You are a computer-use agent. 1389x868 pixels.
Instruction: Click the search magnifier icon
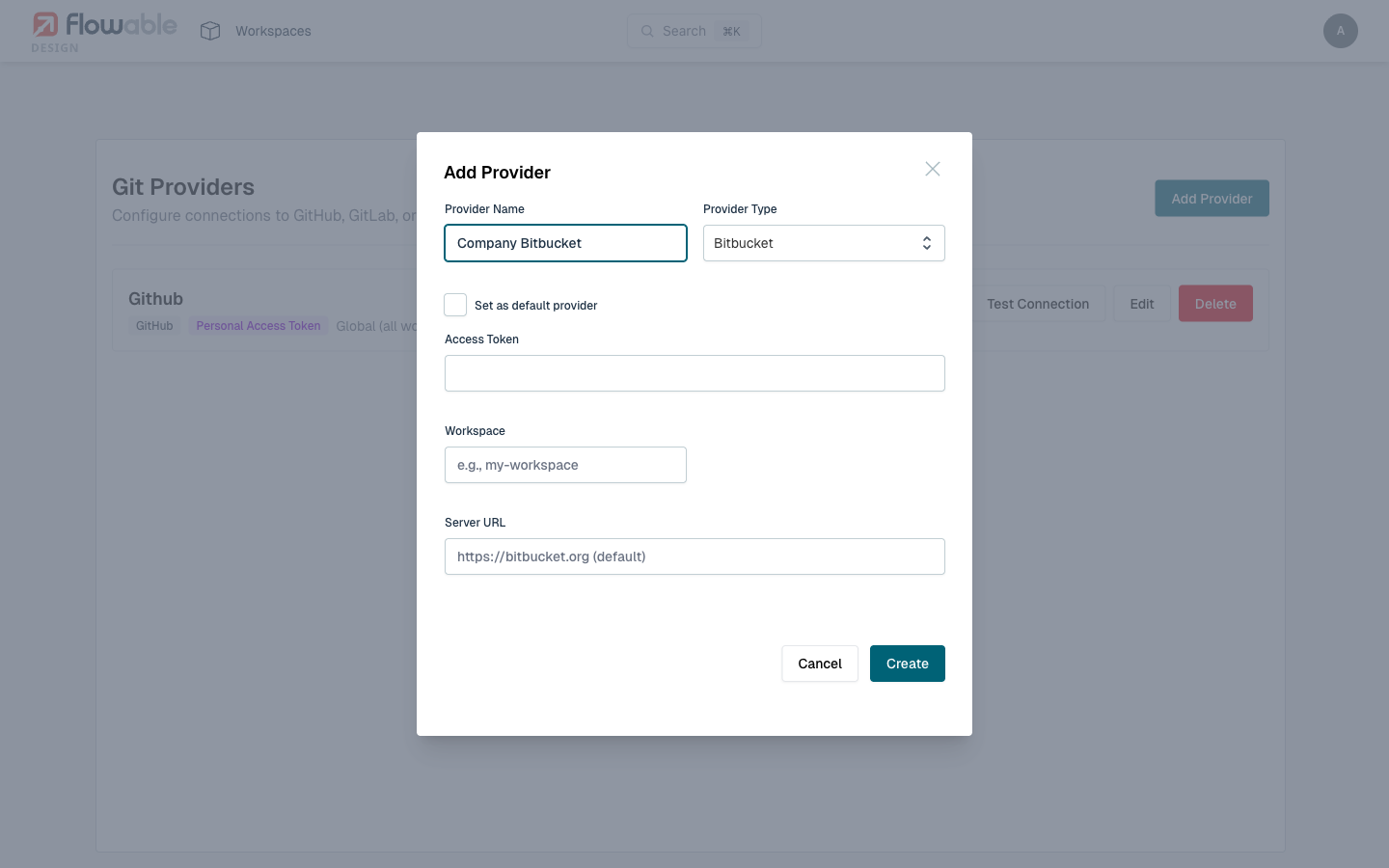[x=647, y=31]
